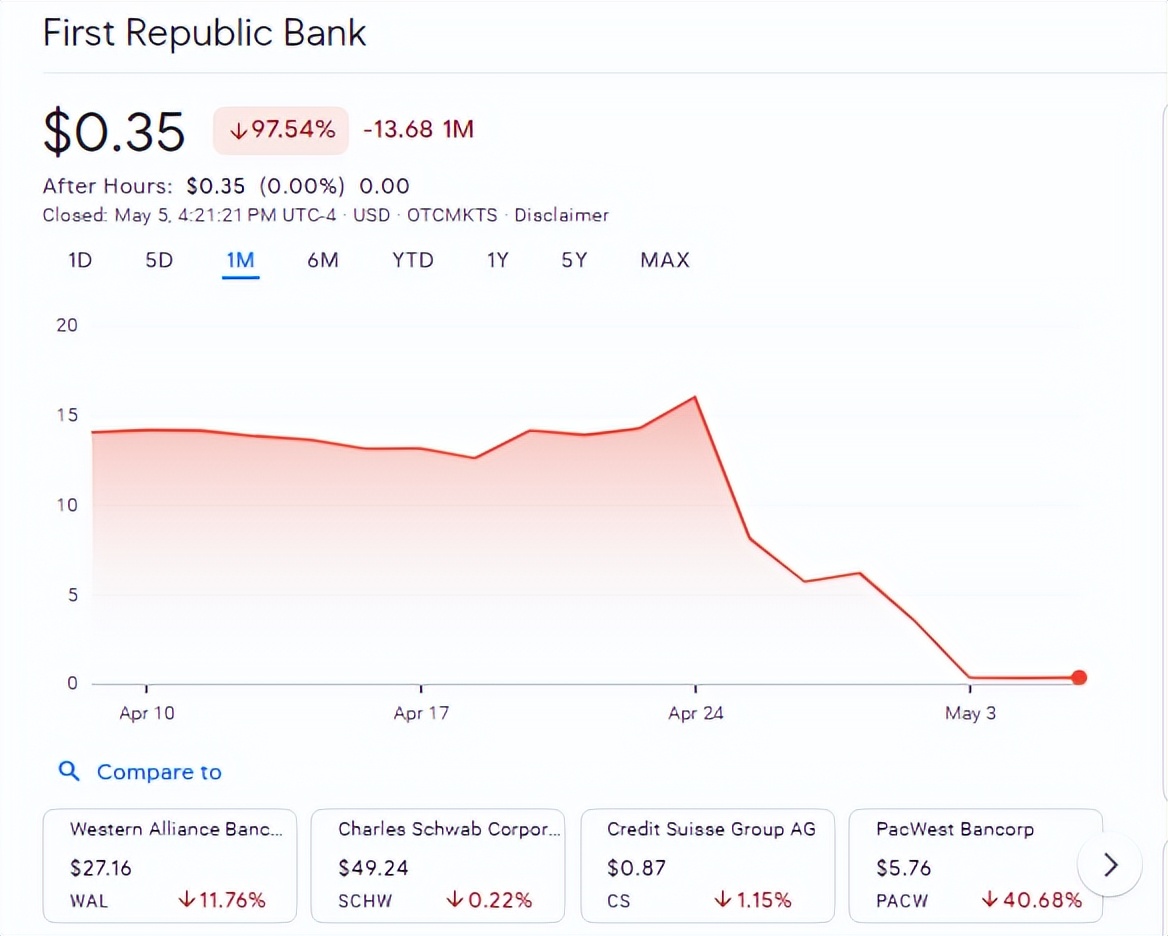Show the 6M price chart
Viewport: 1168px width, 936px height.
point(322,260)
